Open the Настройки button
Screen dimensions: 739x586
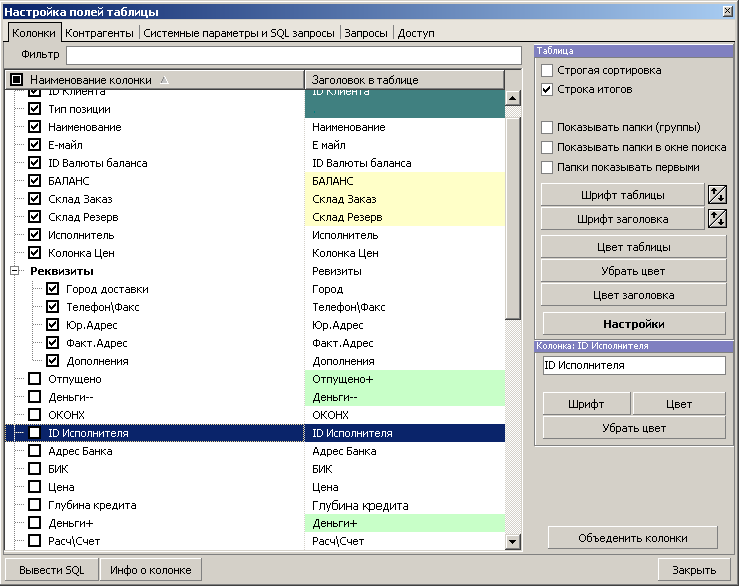tap(634, 324)
